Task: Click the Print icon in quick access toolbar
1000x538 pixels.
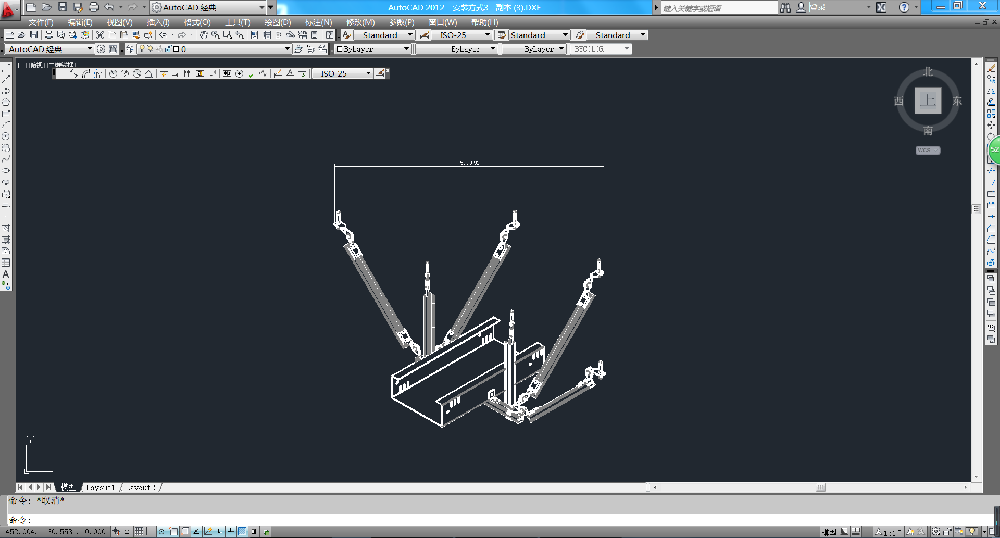Action: [x=93, y=7]
